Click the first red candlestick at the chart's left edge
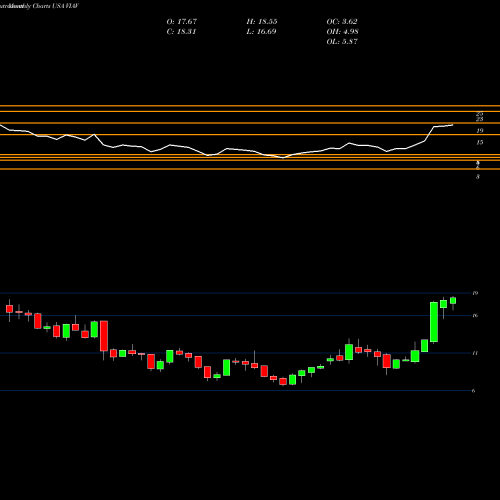 9,309
